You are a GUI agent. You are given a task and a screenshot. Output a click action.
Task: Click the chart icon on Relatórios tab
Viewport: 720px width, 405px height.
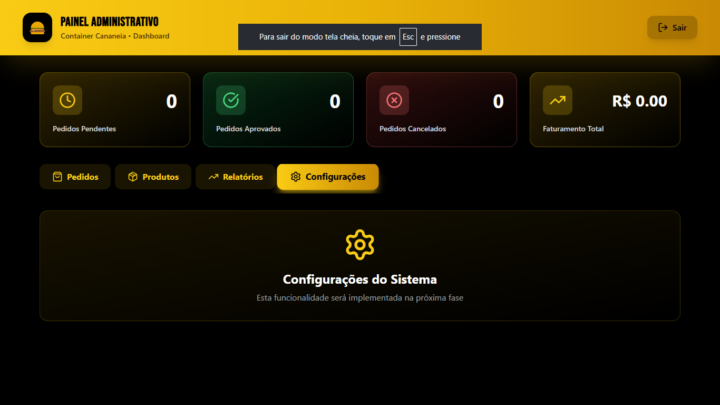point(213,177)
